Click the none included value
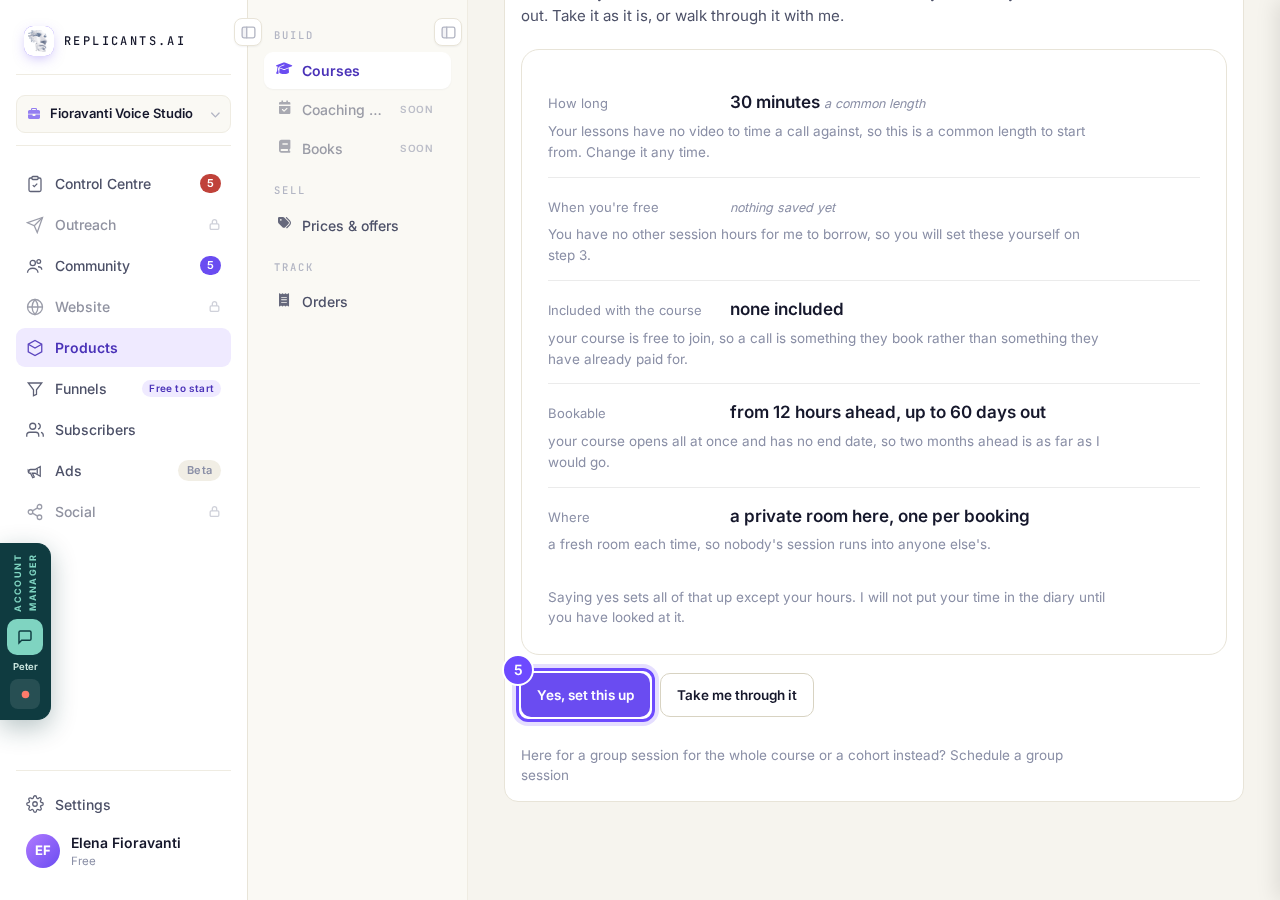 pos(787,309)
